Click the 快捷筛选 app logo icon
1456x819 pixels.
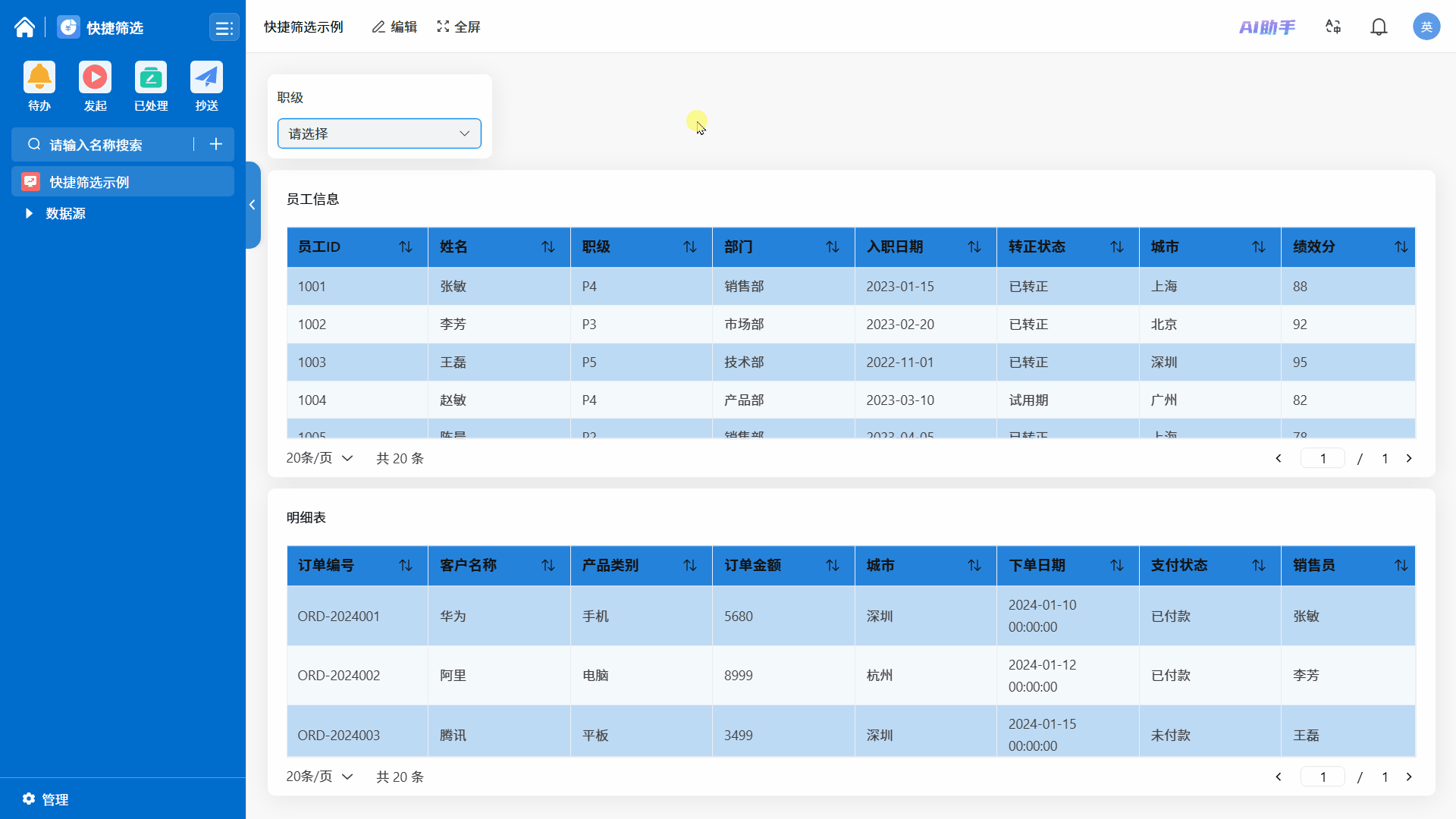(x=68, y=27)
